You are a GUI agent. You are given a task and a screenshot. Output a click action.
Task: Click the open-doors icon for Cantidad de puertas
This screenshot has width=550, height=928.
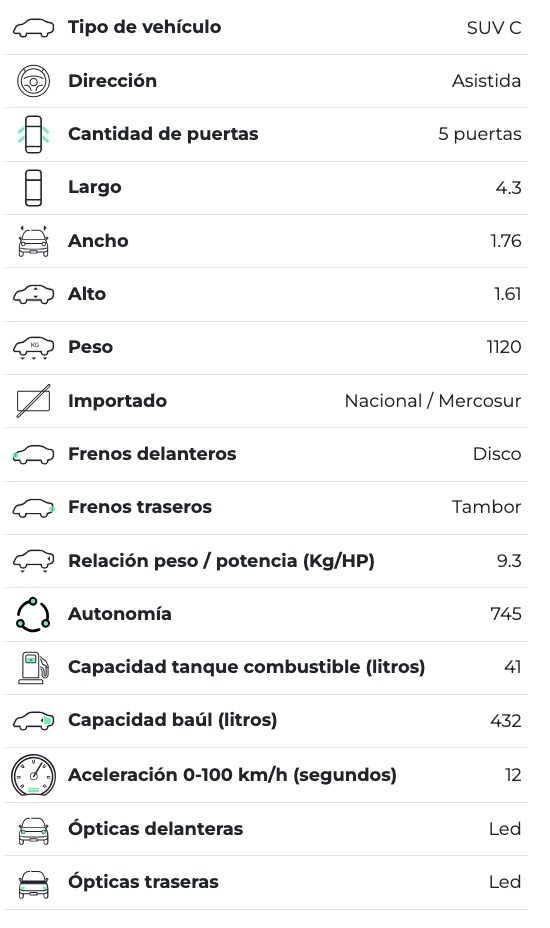coord(34,134)
